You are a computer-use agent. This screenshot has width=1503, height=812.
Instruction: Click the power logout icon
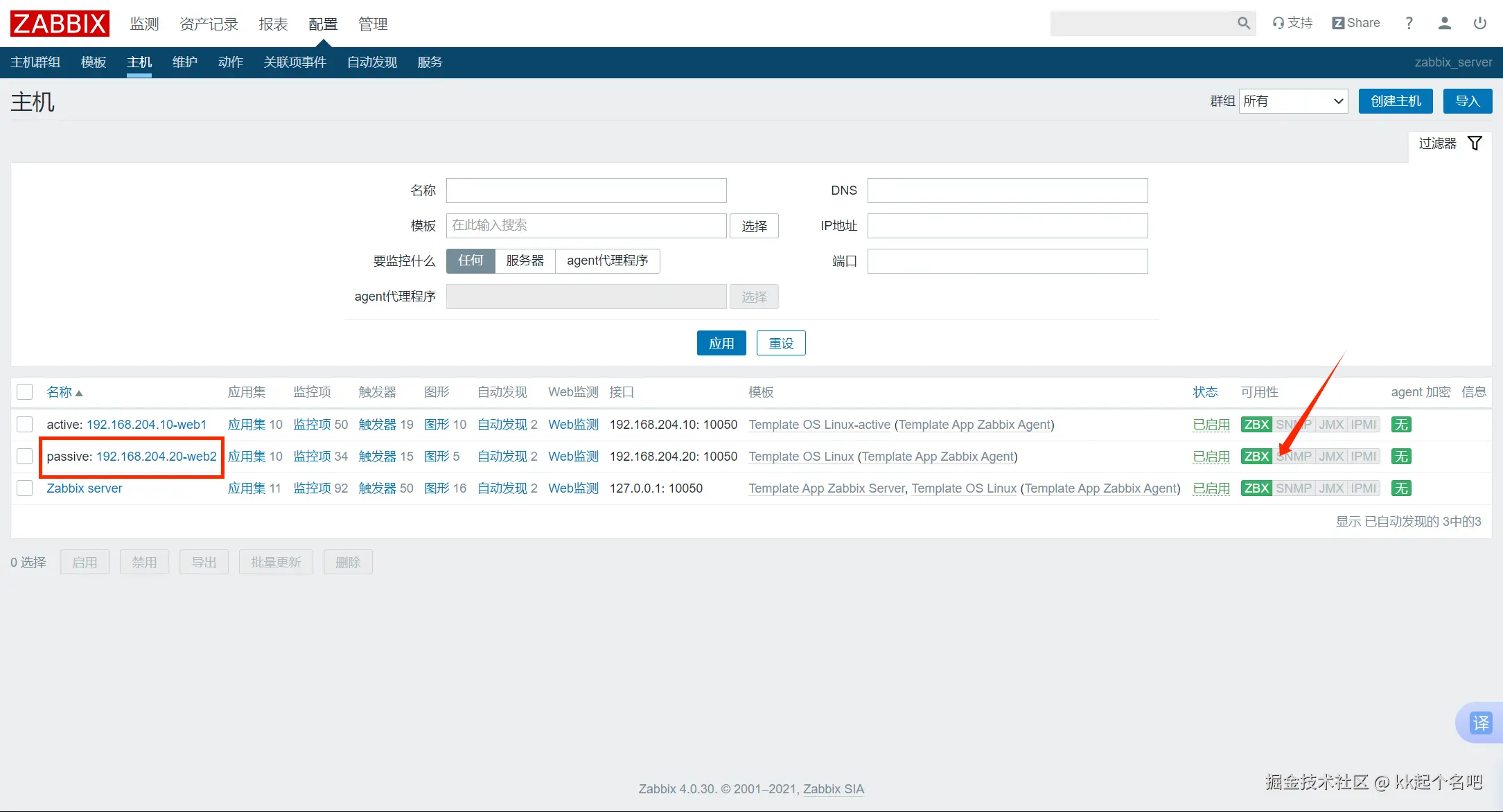1480,23
